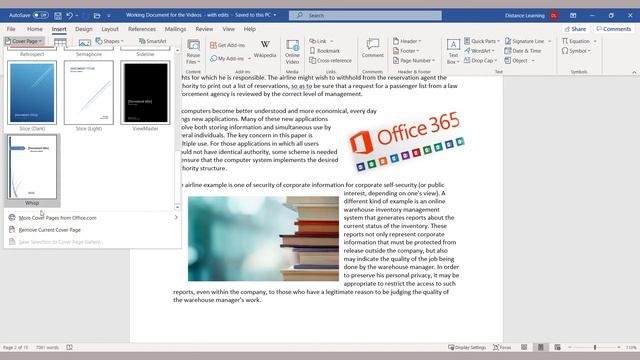Image resolution: width=640 pixels, height=360 pixels.
Task: Open the Header dropdown
Action: 407,41
